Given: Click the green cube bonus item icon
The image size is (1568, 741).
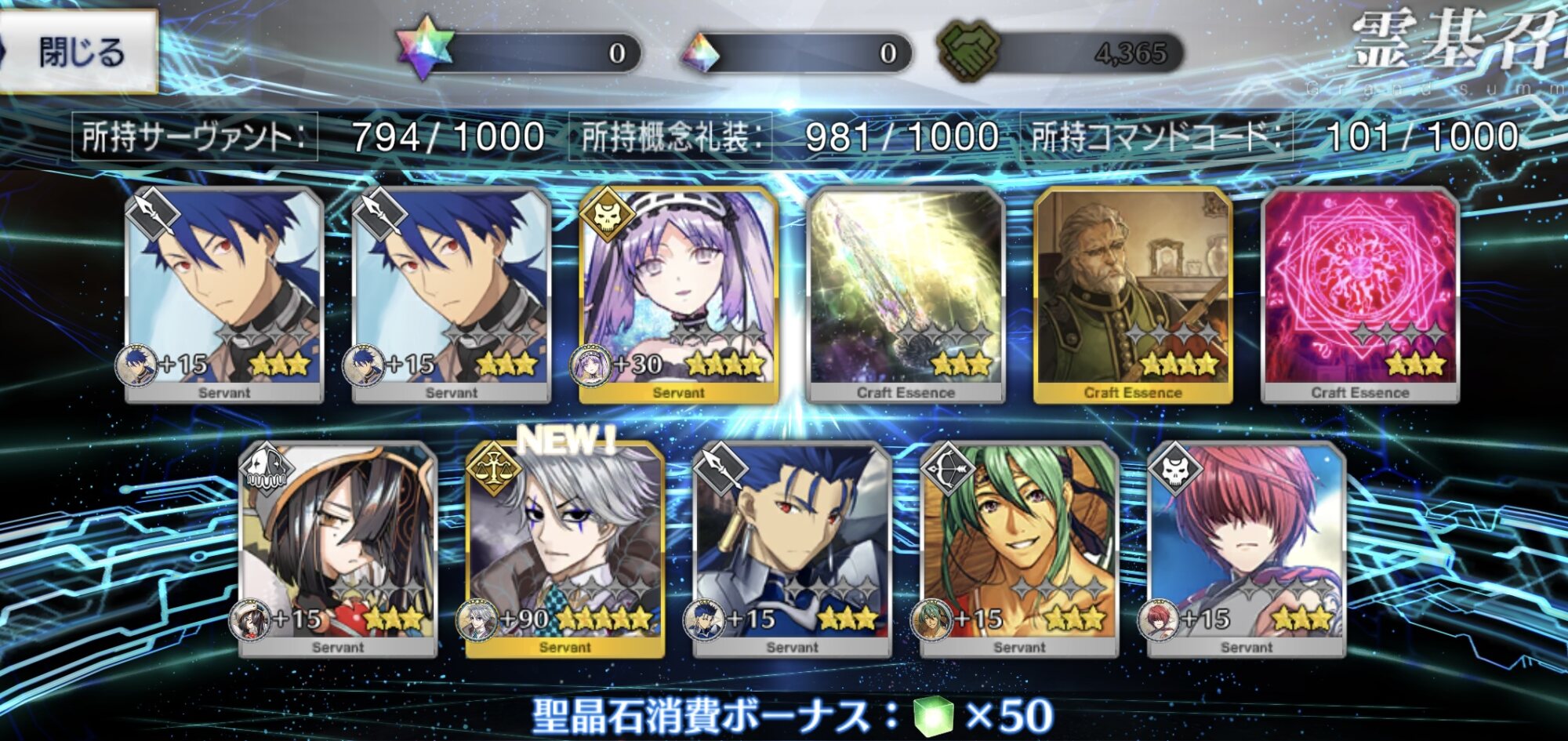Looking at the screenshot, I should pyautogui.click(x=933, y=715).
